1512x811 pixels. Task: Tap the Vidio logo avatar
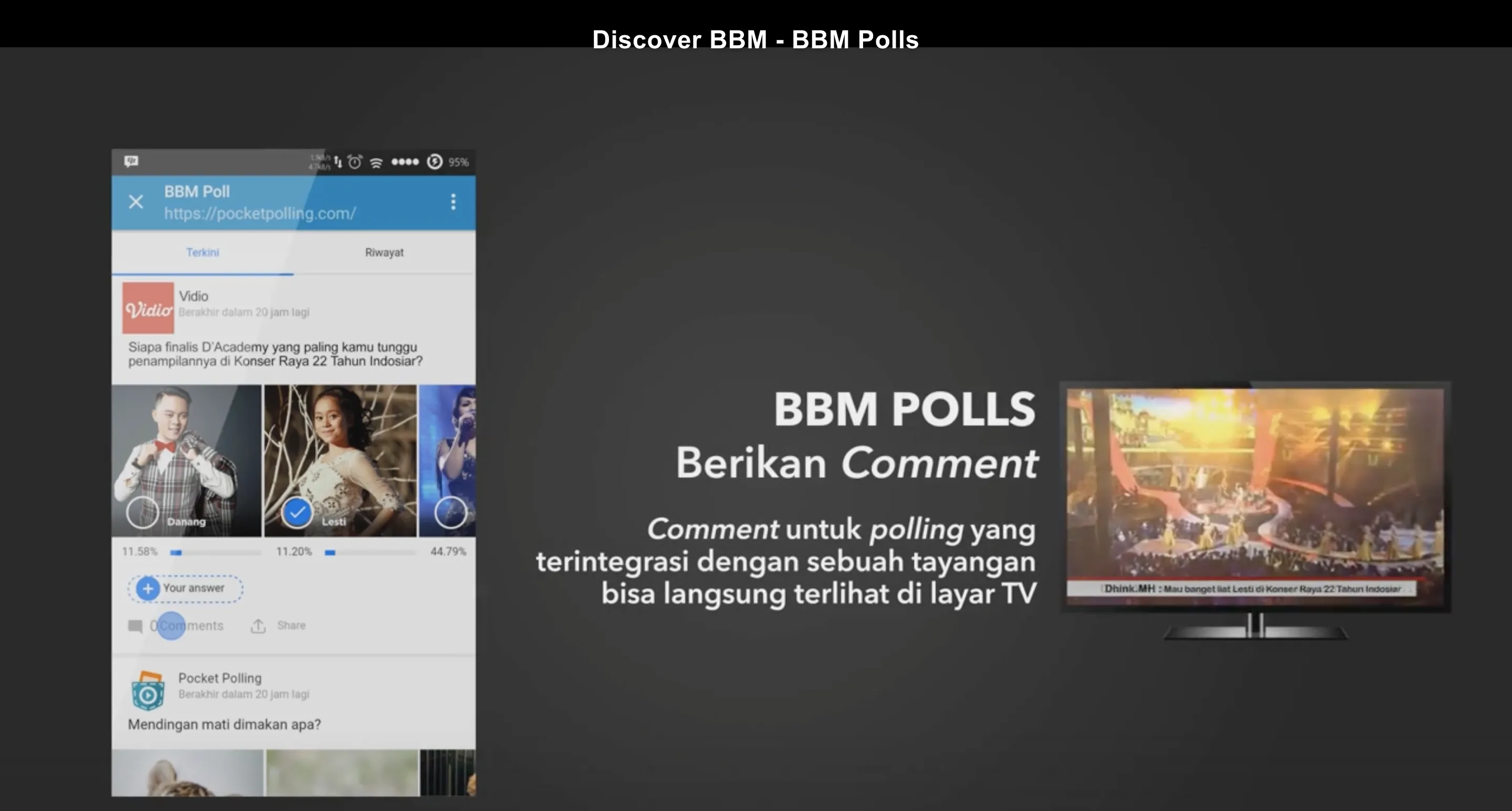[x=148, y=308]
